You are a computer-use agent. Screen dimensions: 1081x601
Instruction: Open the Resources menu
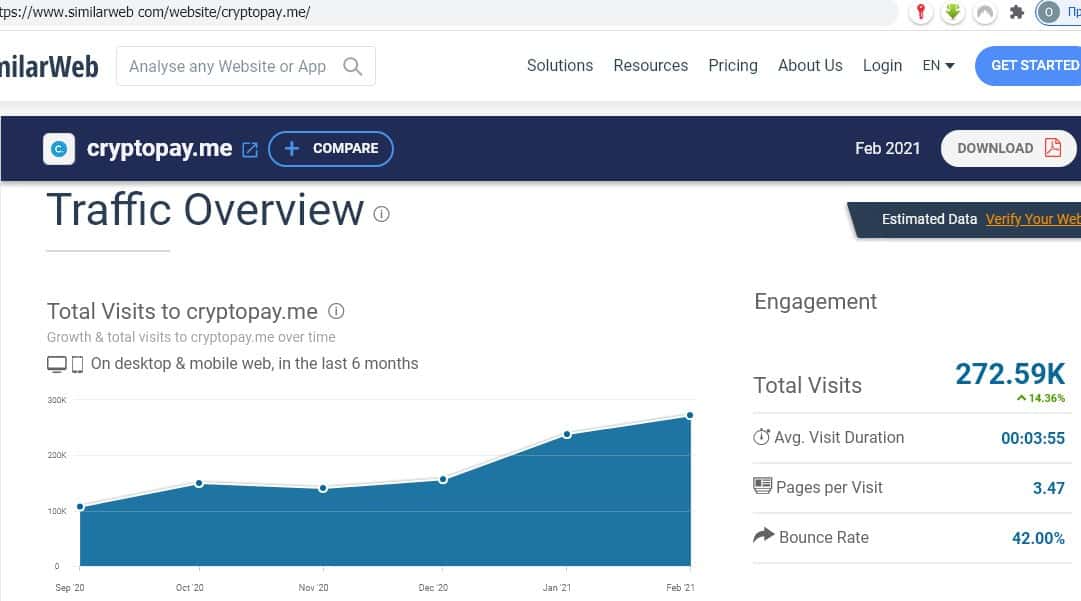[x=650, y=66]
